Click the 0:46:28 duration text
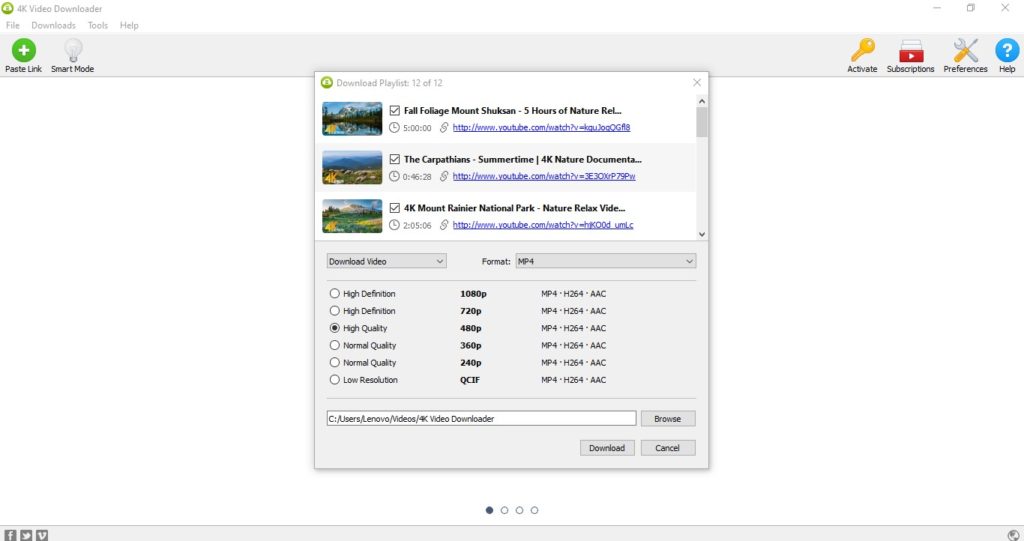 tap(417, 176)
